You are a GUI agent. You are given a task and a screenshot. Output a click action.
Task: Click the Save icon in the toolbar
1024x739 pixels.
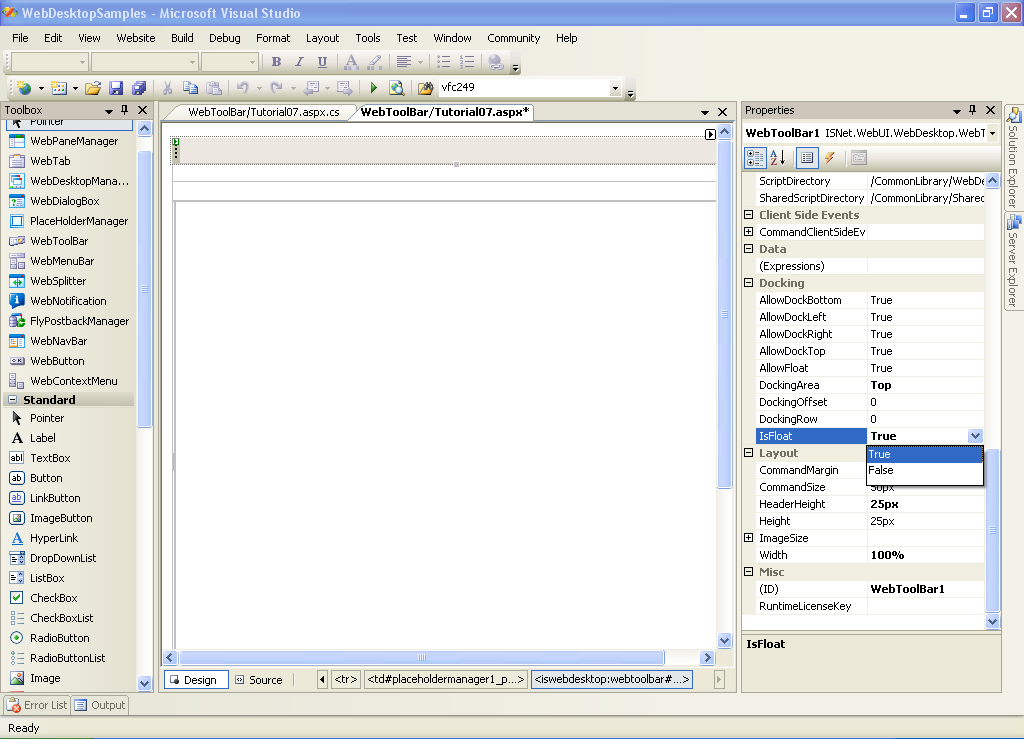point(116,88)
